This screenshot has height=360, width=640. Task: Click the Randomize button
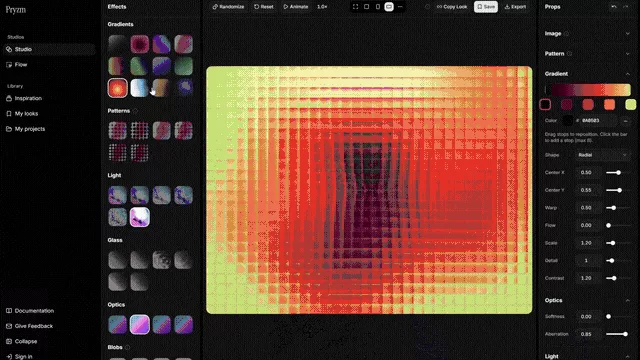tap(229, 7)
